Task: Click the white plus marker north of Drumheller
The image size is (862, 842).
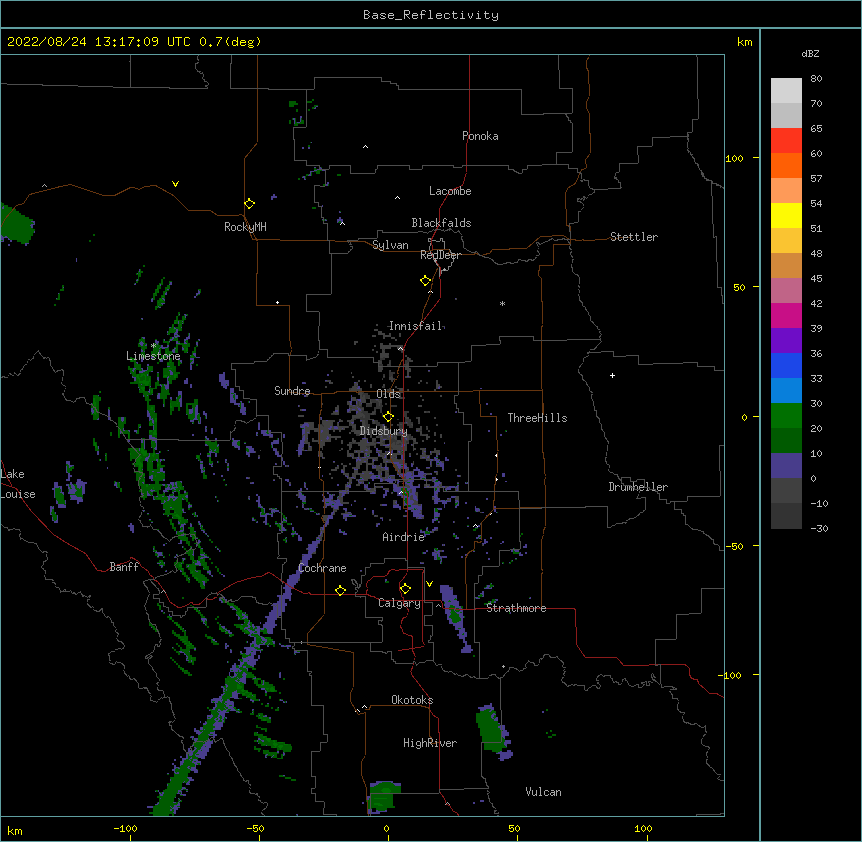Action: pos(612,376)
